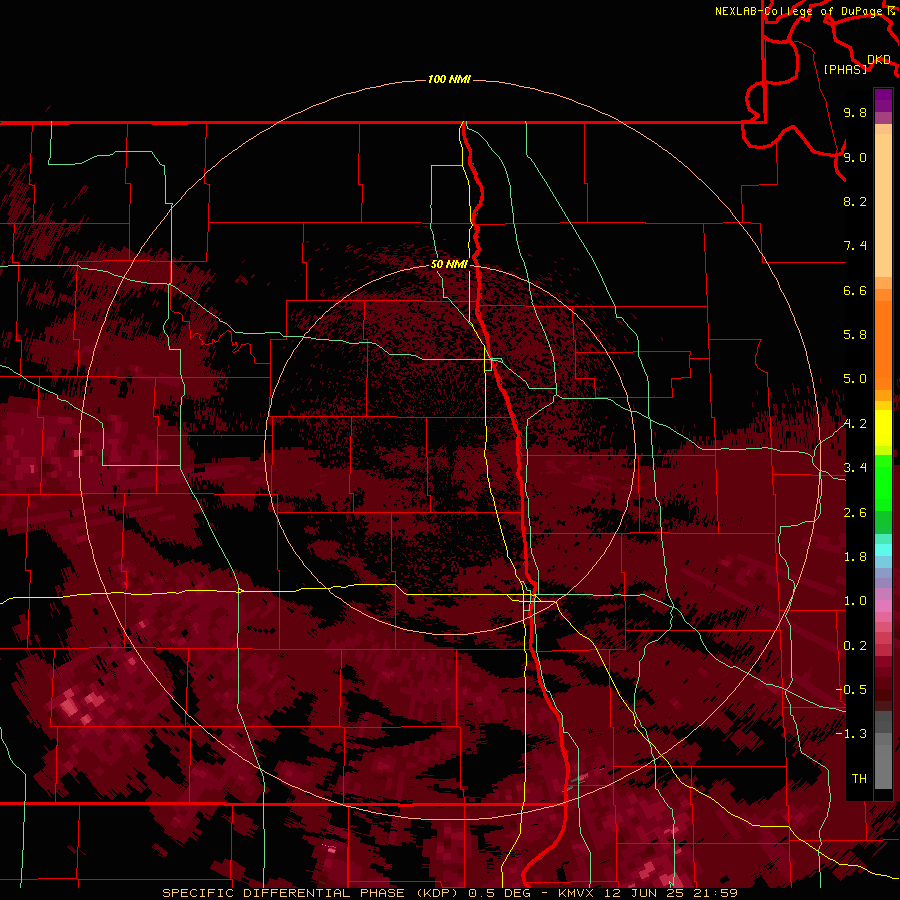Click the 2.6 value on the color scale
This screenshot has height=900, width=900.
(x=855, y=512)
